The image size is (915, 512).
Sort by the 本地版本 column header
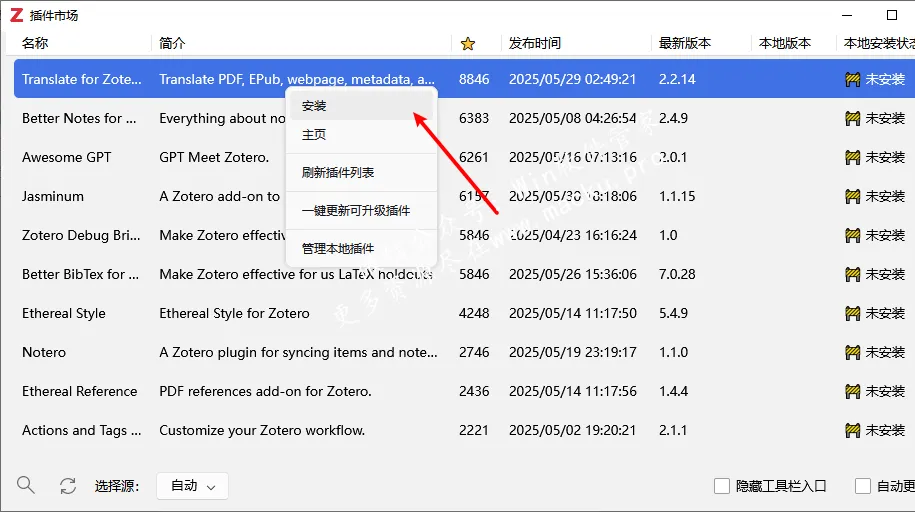coord(785,43)
